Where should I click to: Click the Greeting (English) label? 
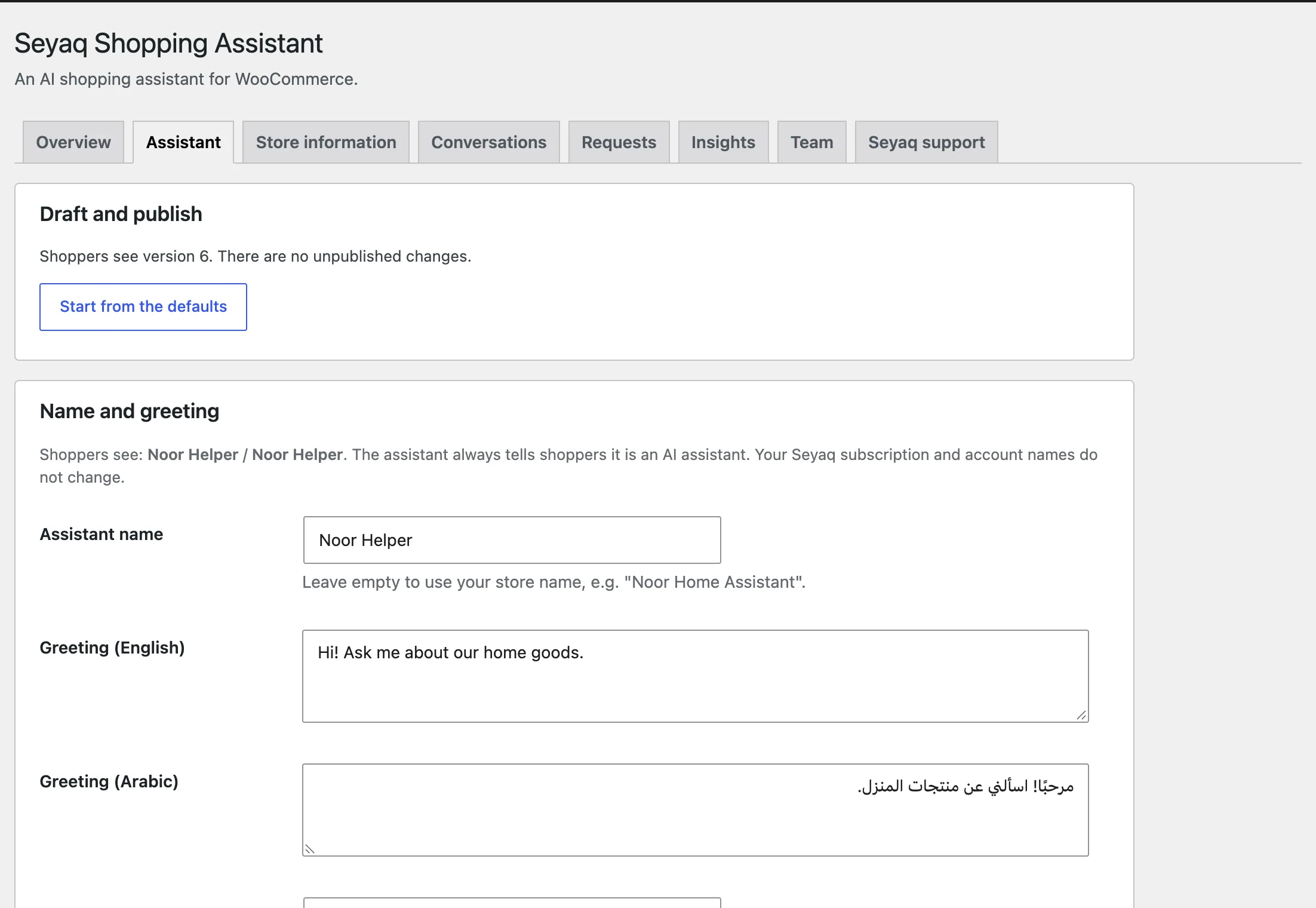click(112, 648)
